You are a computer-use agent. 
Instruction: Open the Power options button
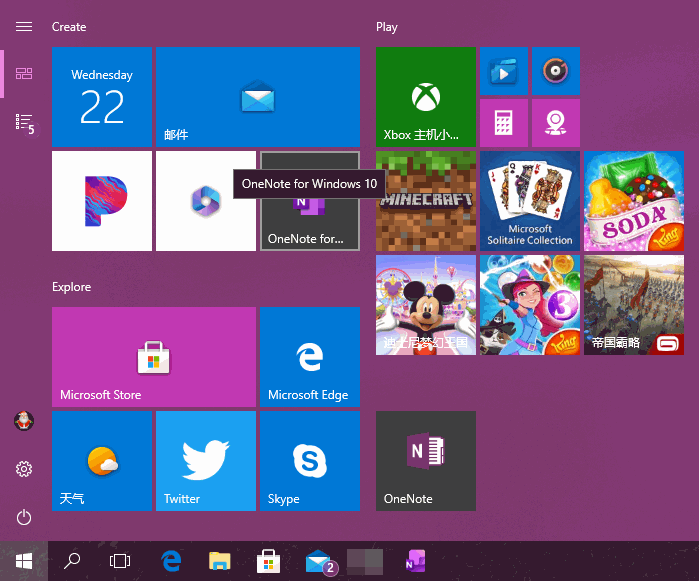[x=24, y=517]
